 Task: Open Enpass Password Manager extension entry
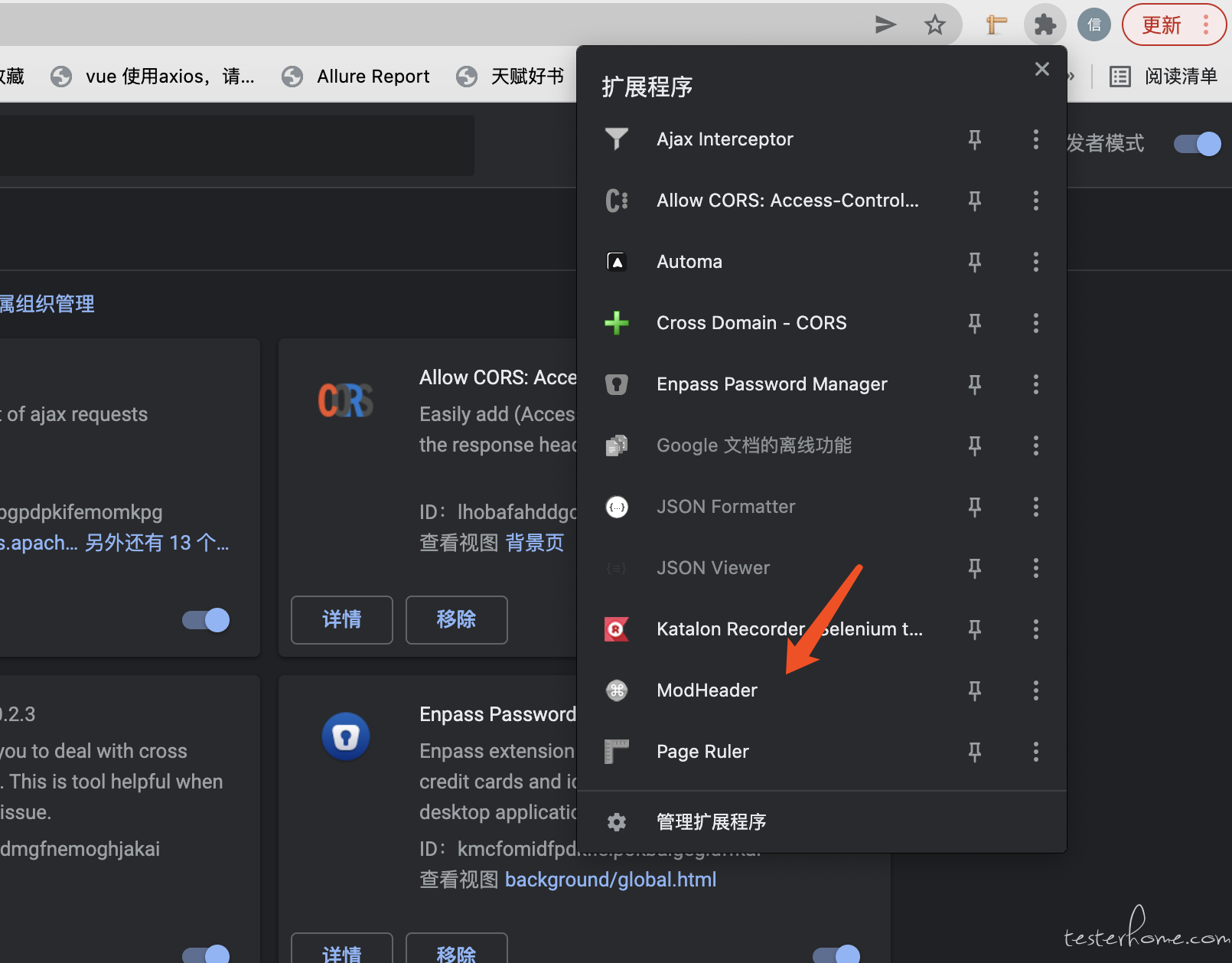click(x=771, y=384)
